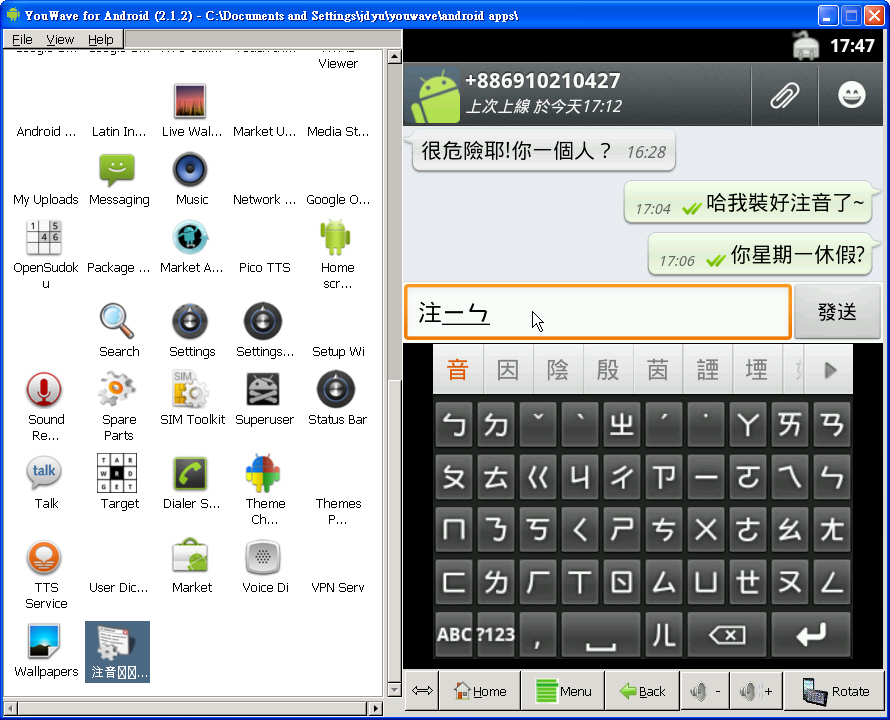Click the Home button in emulator bar

(x=480, y=691)
